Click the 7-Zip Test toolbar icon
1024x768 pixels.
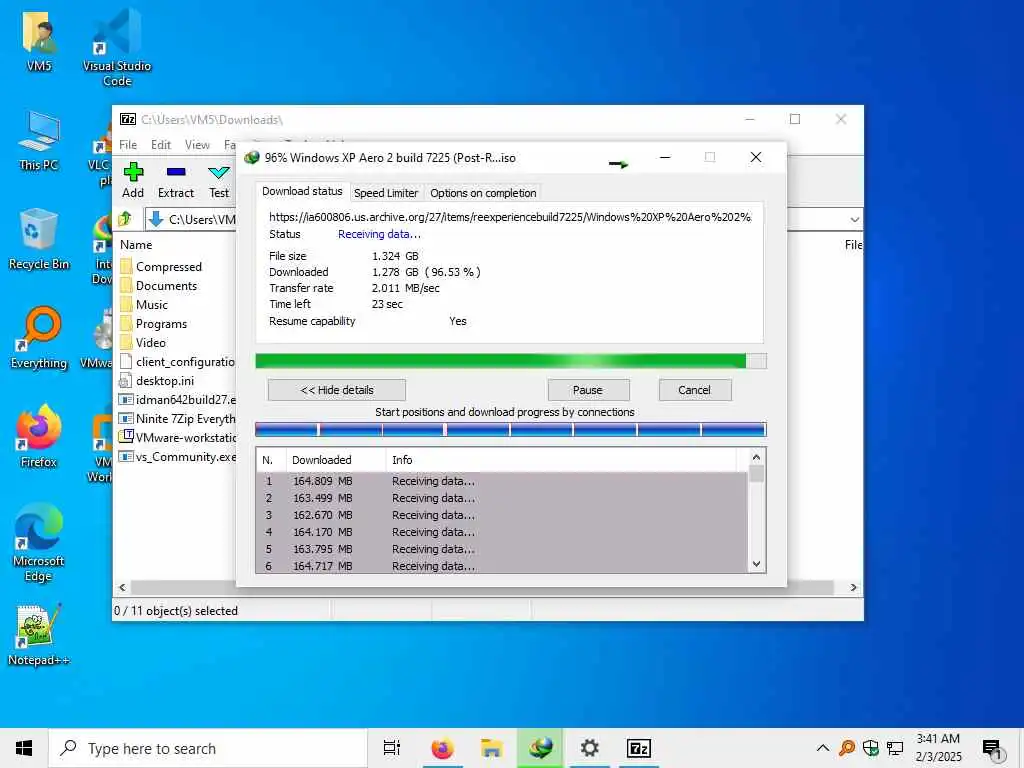(219, 172)
